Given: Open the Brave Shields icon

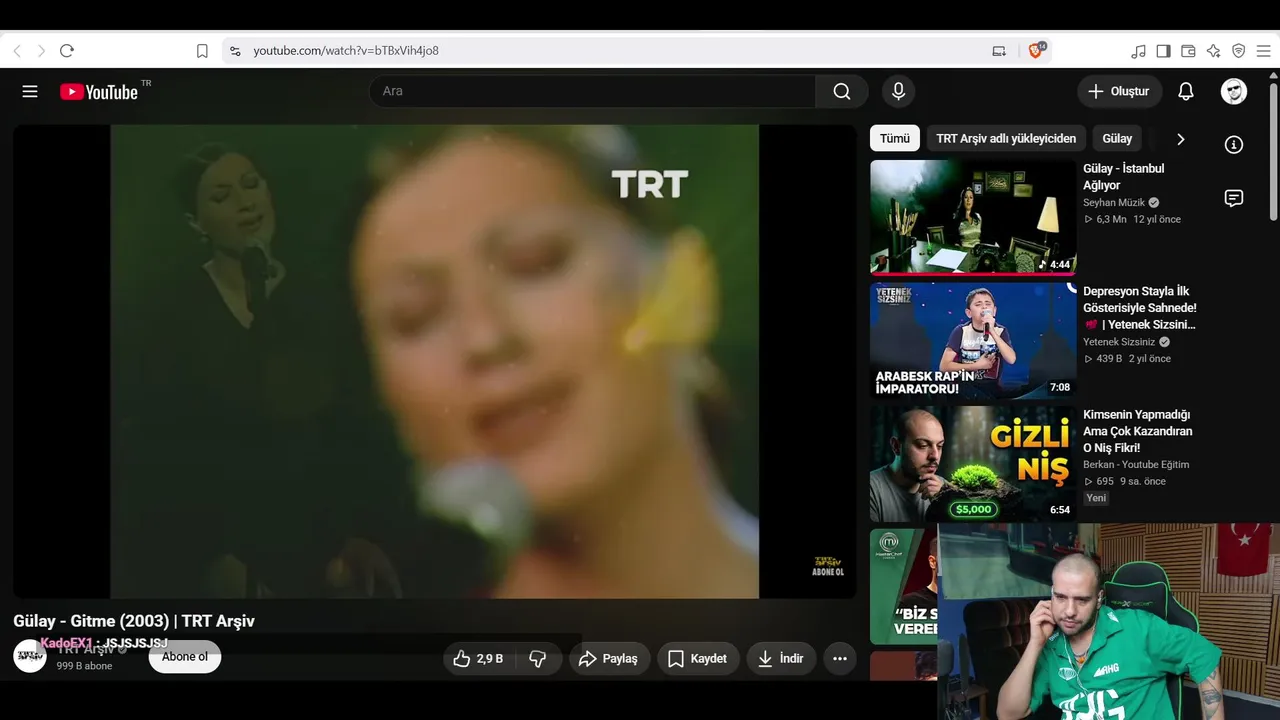Looking at the screenshot, I should click(x=1036, y=50).
